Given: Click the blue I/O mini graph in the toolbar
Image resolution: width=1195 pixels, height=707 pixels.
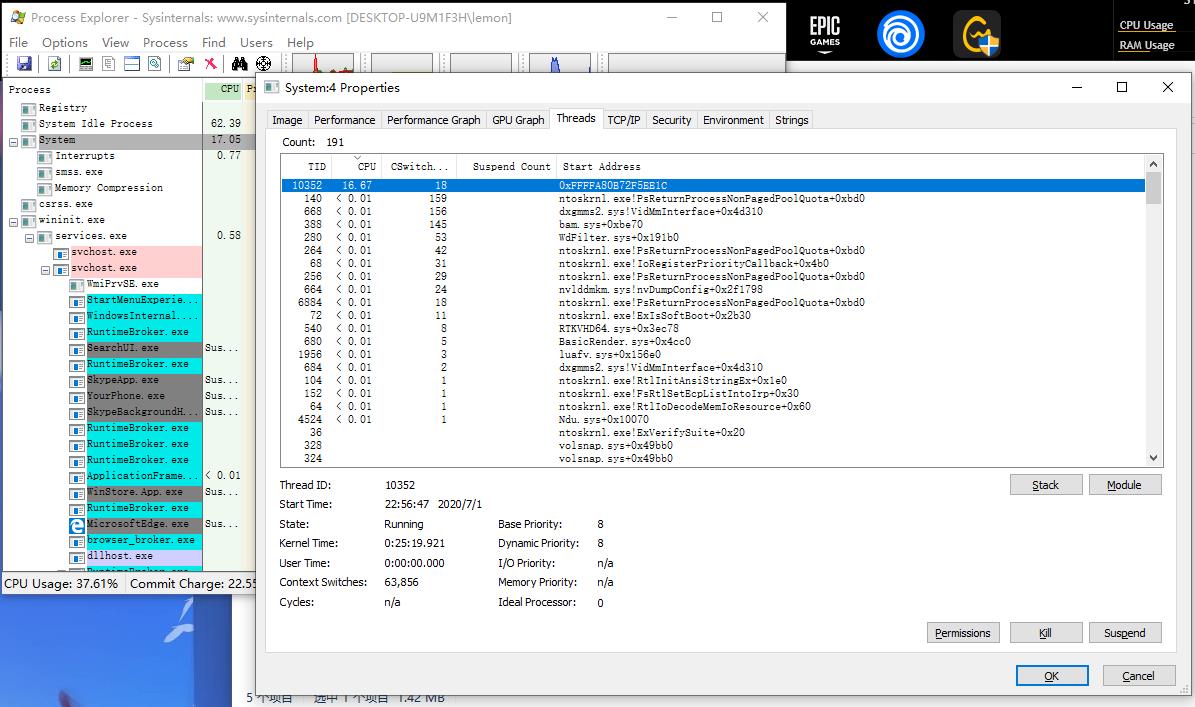Looking at the screenshot, I should (x=560, y=63).
